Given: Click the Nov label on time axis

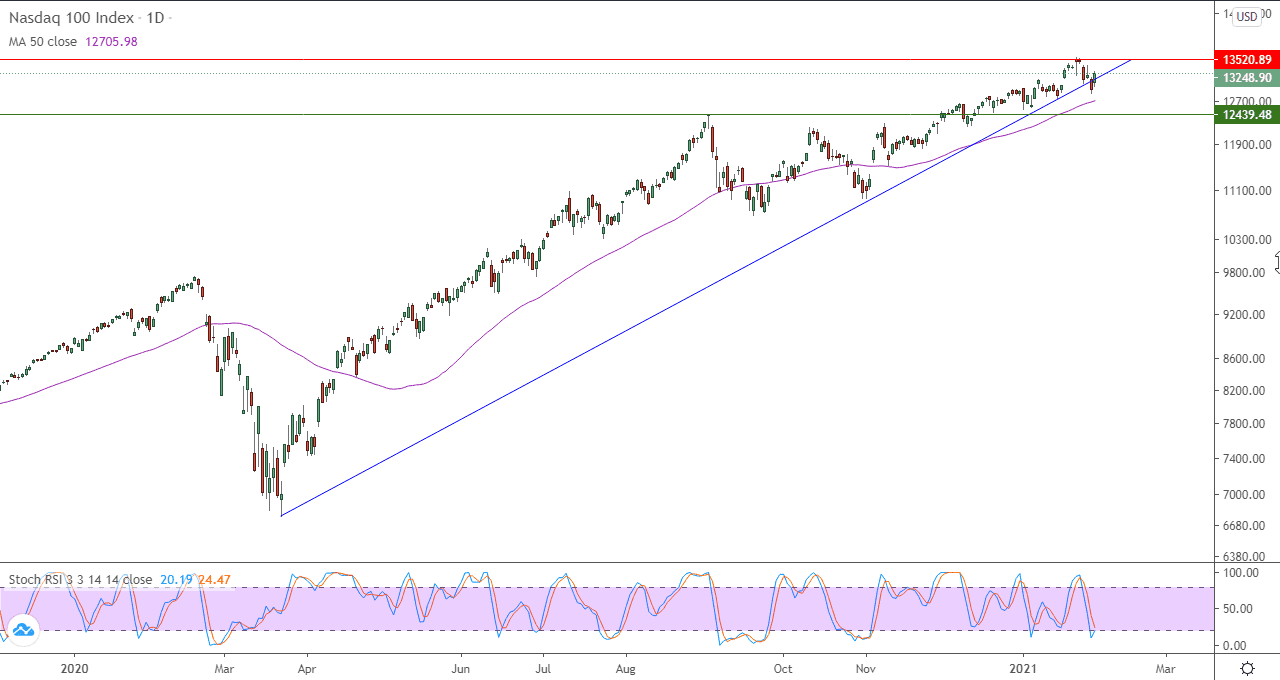Looking at the screenshot, I should point(866,667).
